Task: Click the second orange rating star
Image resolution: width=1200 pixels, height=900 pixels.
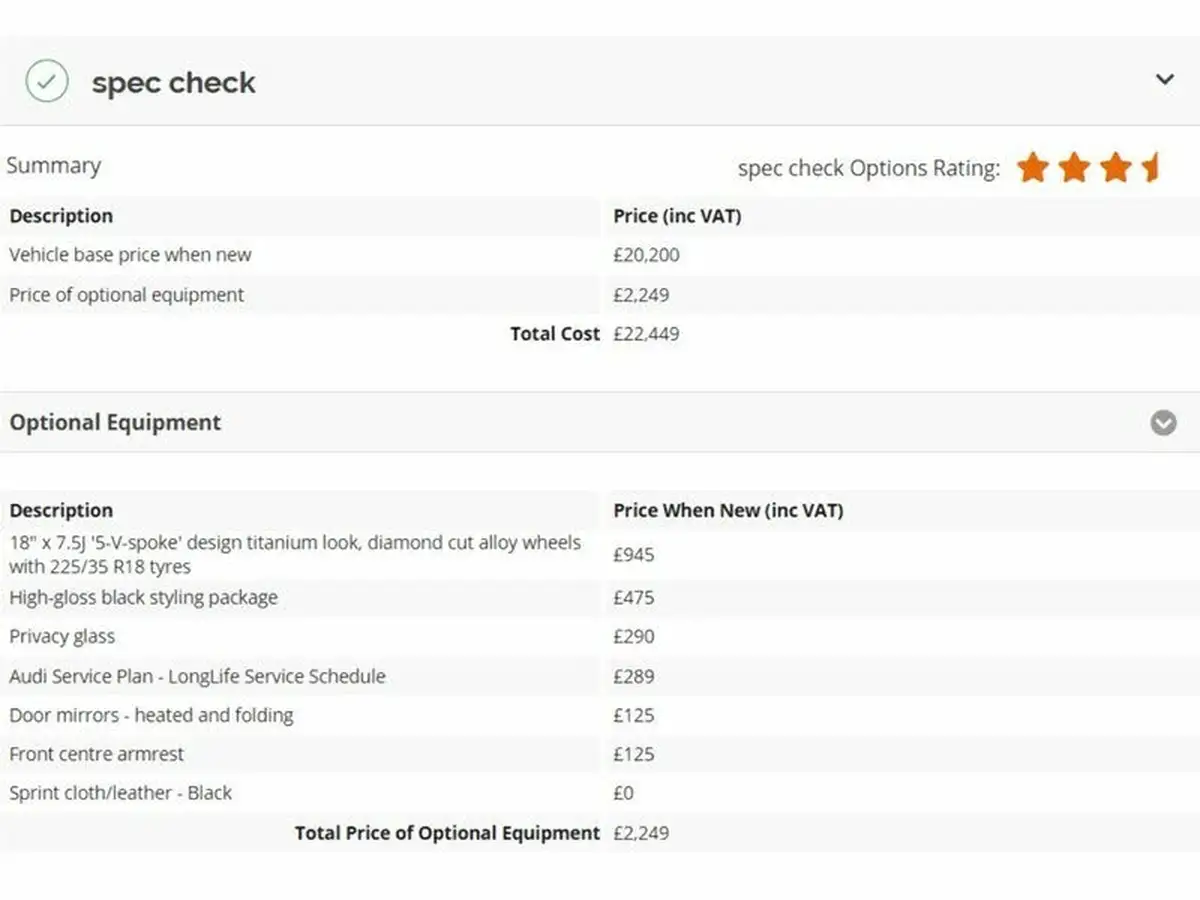Action: [x=1074, y=167]
